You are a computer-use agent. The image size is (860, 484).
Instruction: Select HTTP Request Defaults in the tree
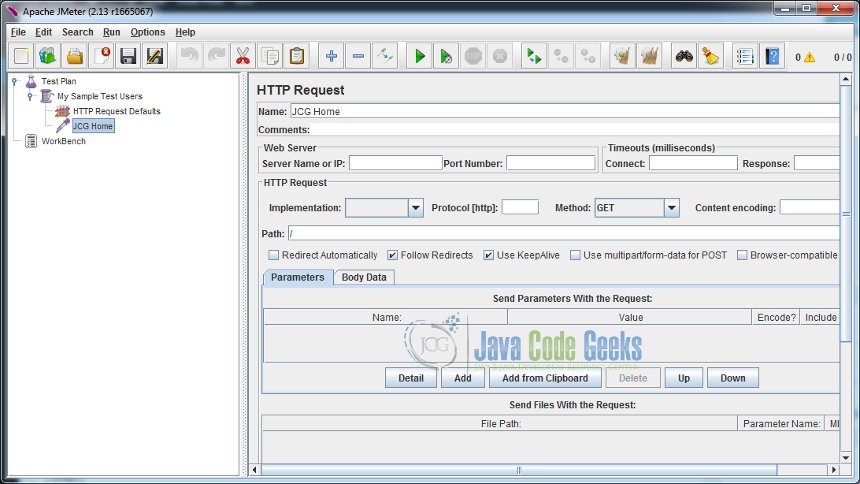tap(116, 111)
